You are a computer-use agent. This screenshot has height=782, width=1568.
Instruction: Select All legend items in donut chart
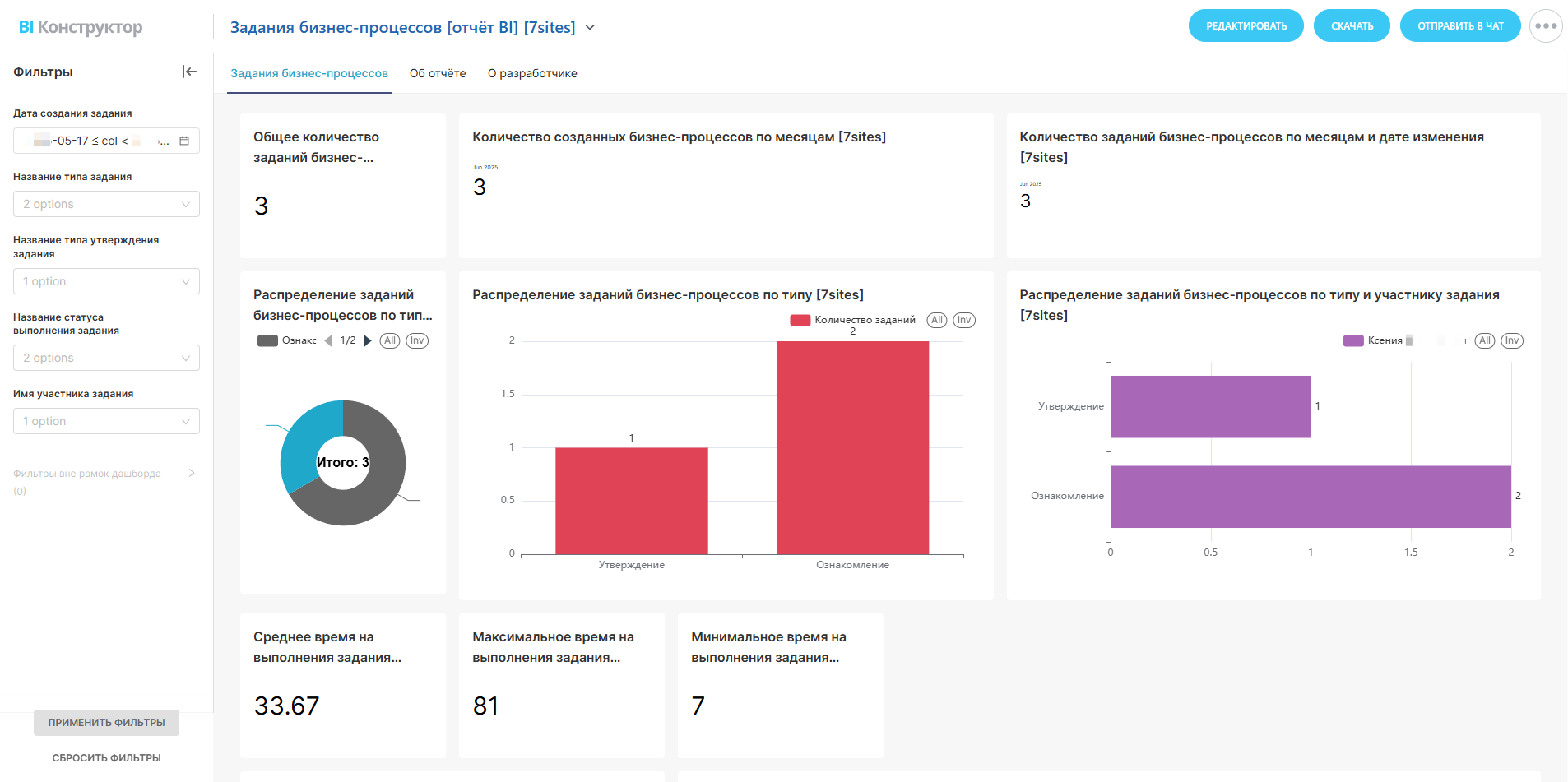[390, 340]
